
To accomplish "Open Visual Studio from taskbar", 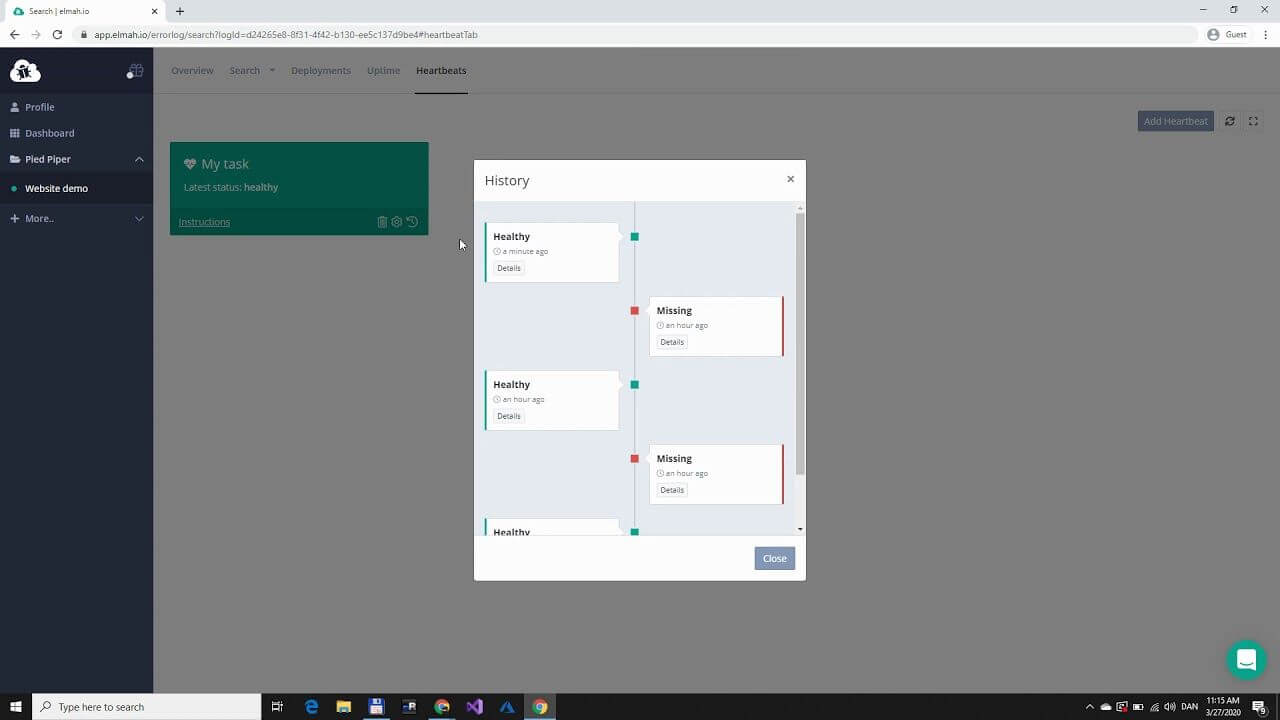I will pyautogui.click(x=474, y=707).
